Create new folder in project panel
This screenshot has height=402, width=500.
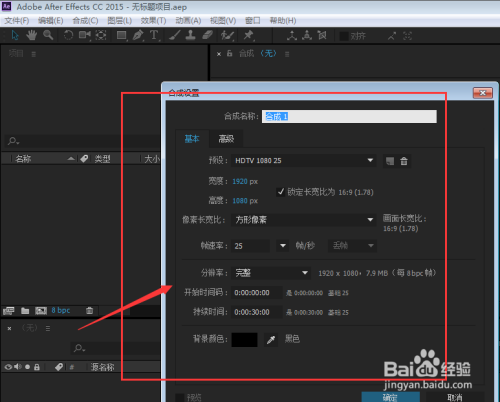25,311
